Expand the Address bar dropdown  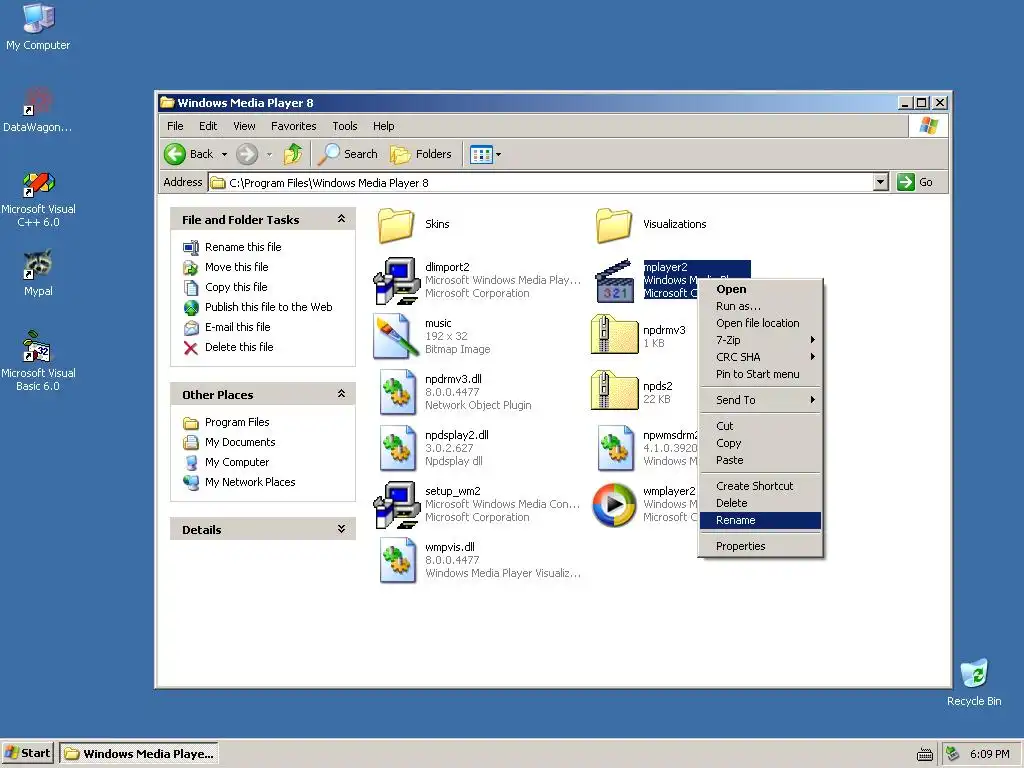(880, 182)
